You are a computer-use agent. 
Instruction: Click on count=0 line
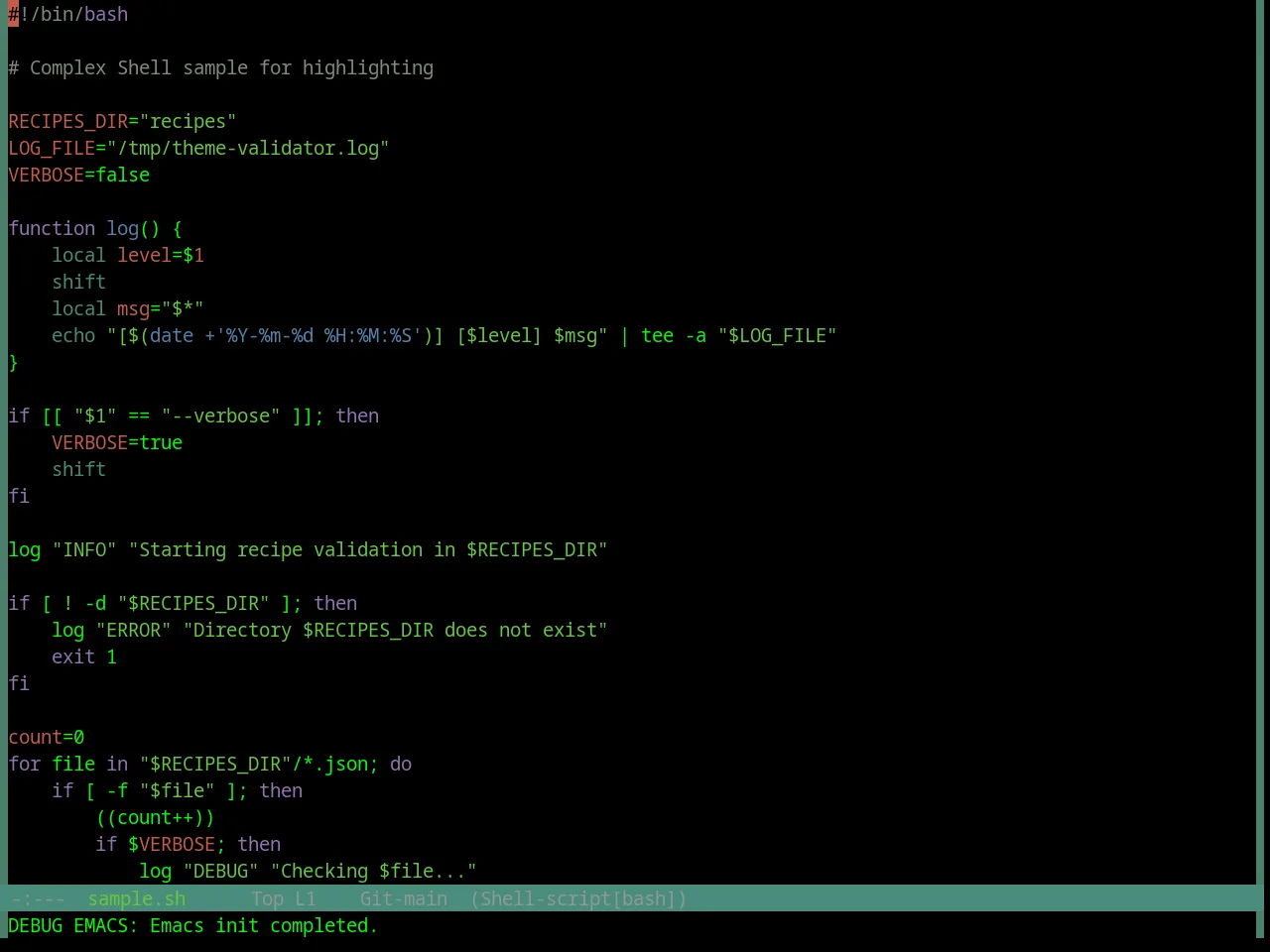pyautogui.click(x=47, y=737)
